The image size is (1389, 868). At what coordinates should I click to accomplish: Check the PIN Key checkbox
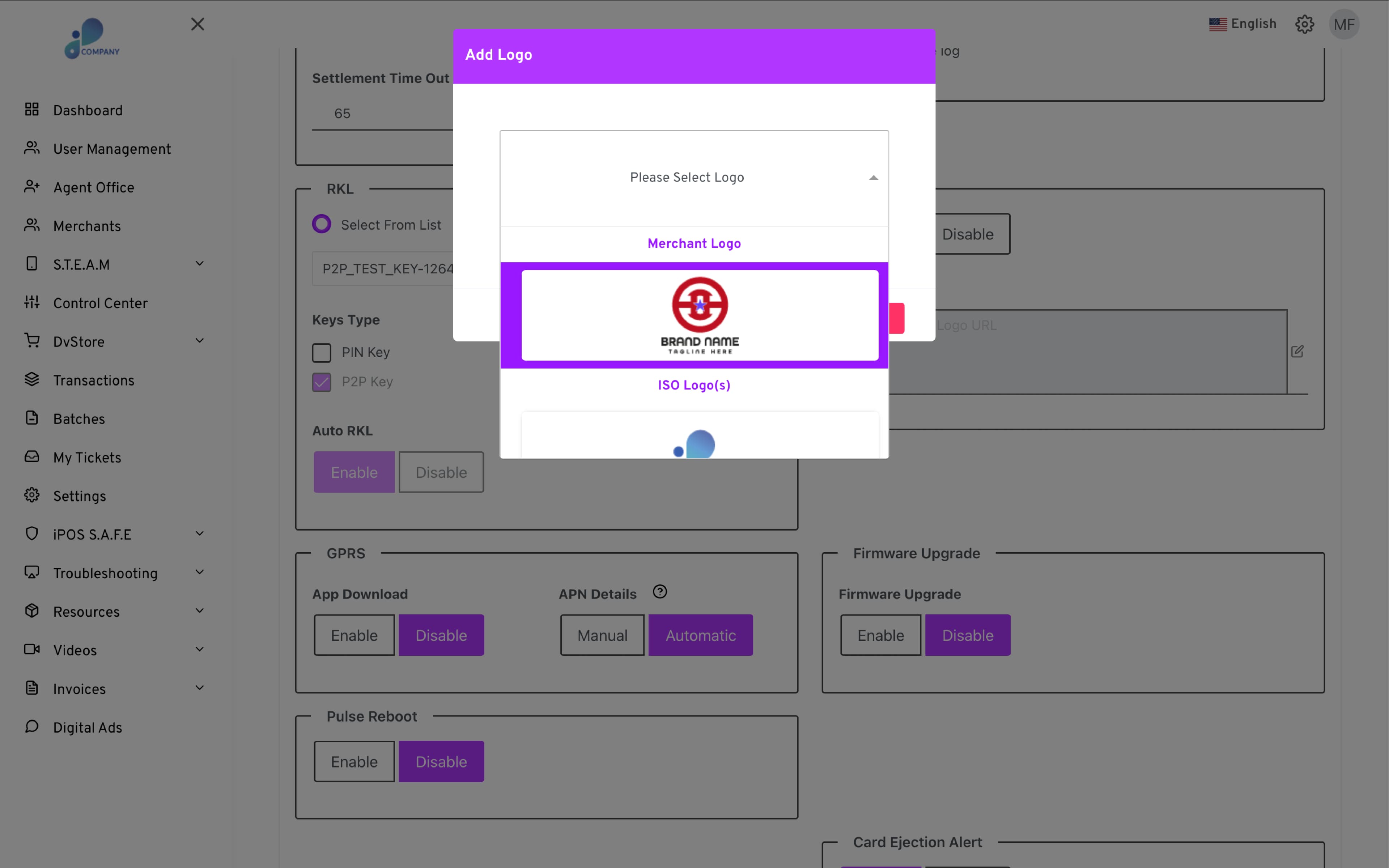[322, 353]
